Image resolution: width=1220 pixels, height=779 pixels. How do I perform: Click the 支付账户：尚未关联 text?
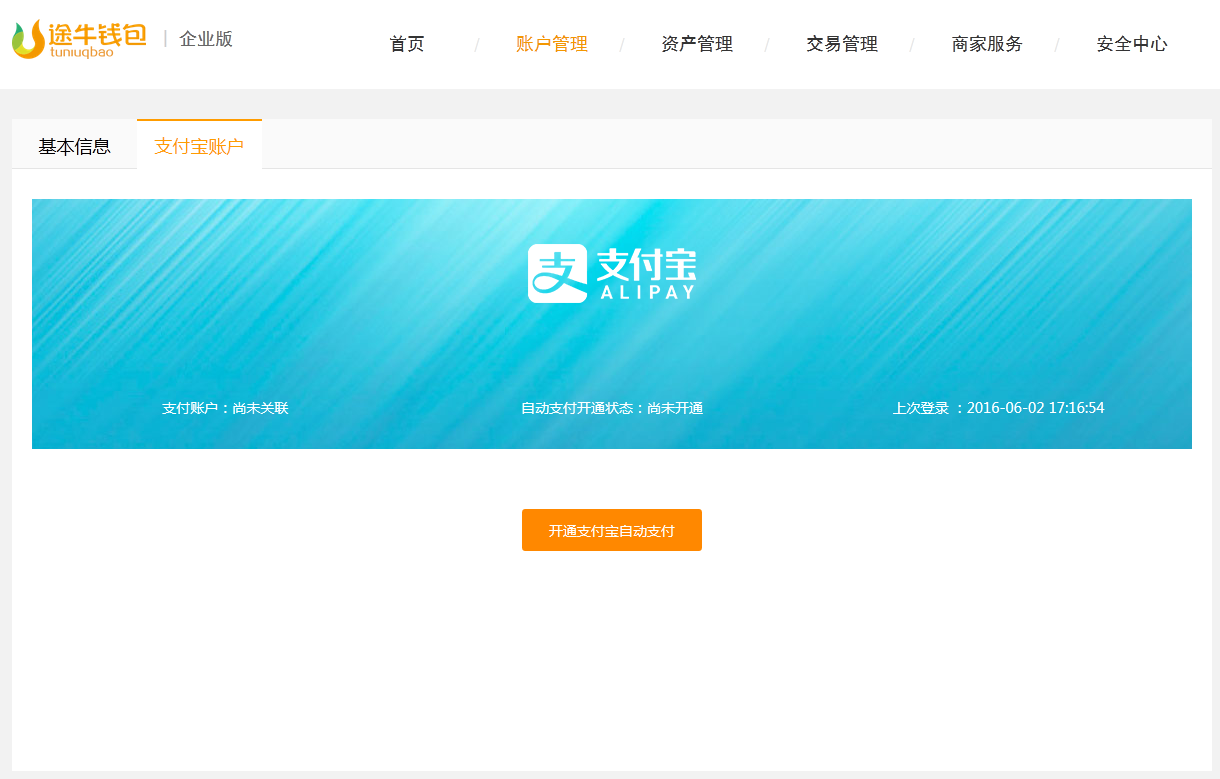coord(225,408)
